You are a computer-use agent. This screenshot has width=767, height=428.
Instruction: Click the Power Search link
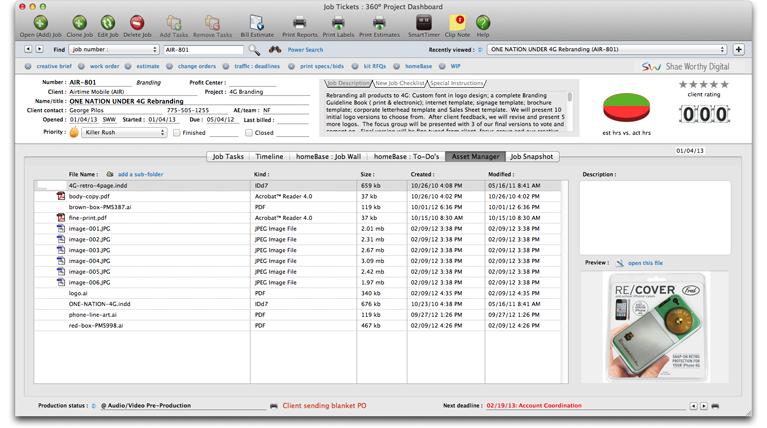305,49
